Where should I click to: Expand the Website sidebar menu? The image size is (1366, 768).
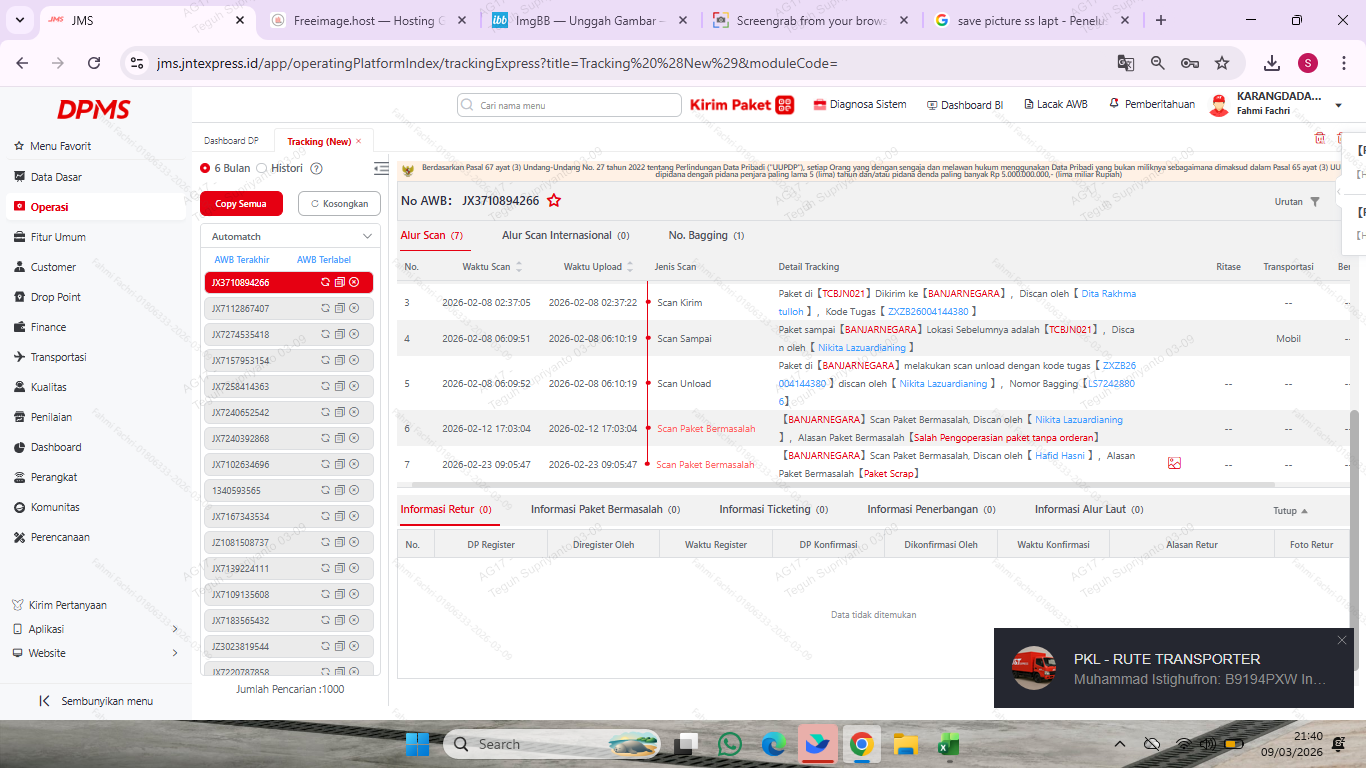click(x=175, y=653)
